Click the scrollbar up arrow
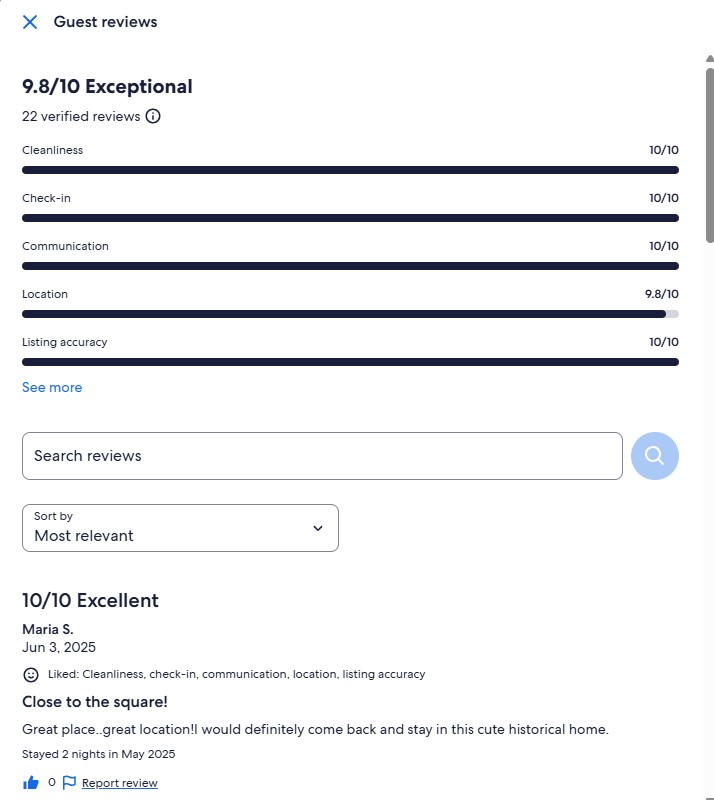Viewport: 714px width, 800px height. pos(709,58)
